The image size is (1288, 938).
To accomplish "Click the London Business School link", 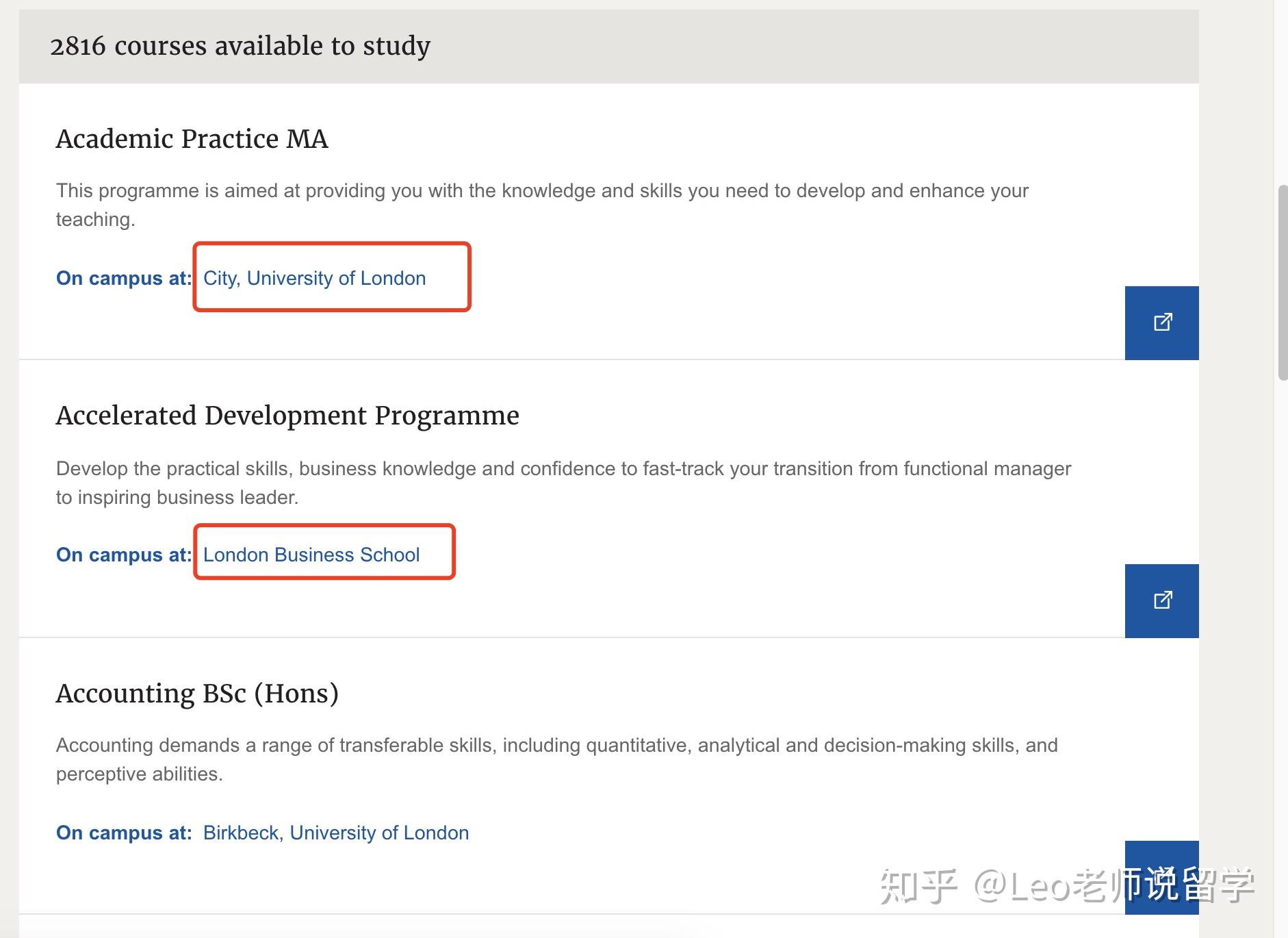I will (x=311, y=555).
